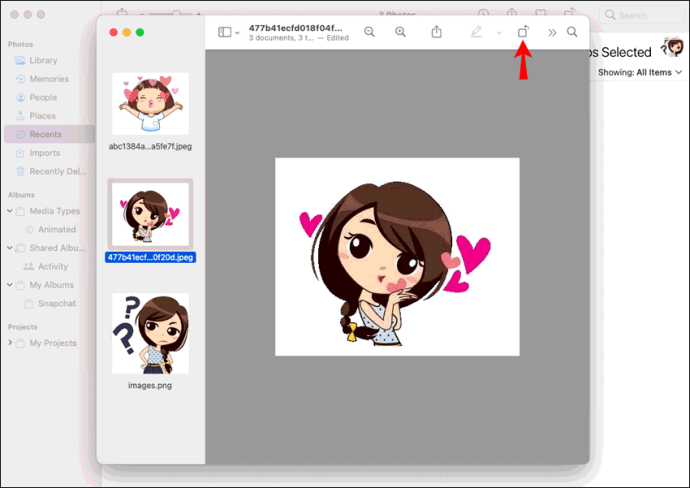
Task: Click the Rotate icon in Preview toolbar
Action: point(522,32)
